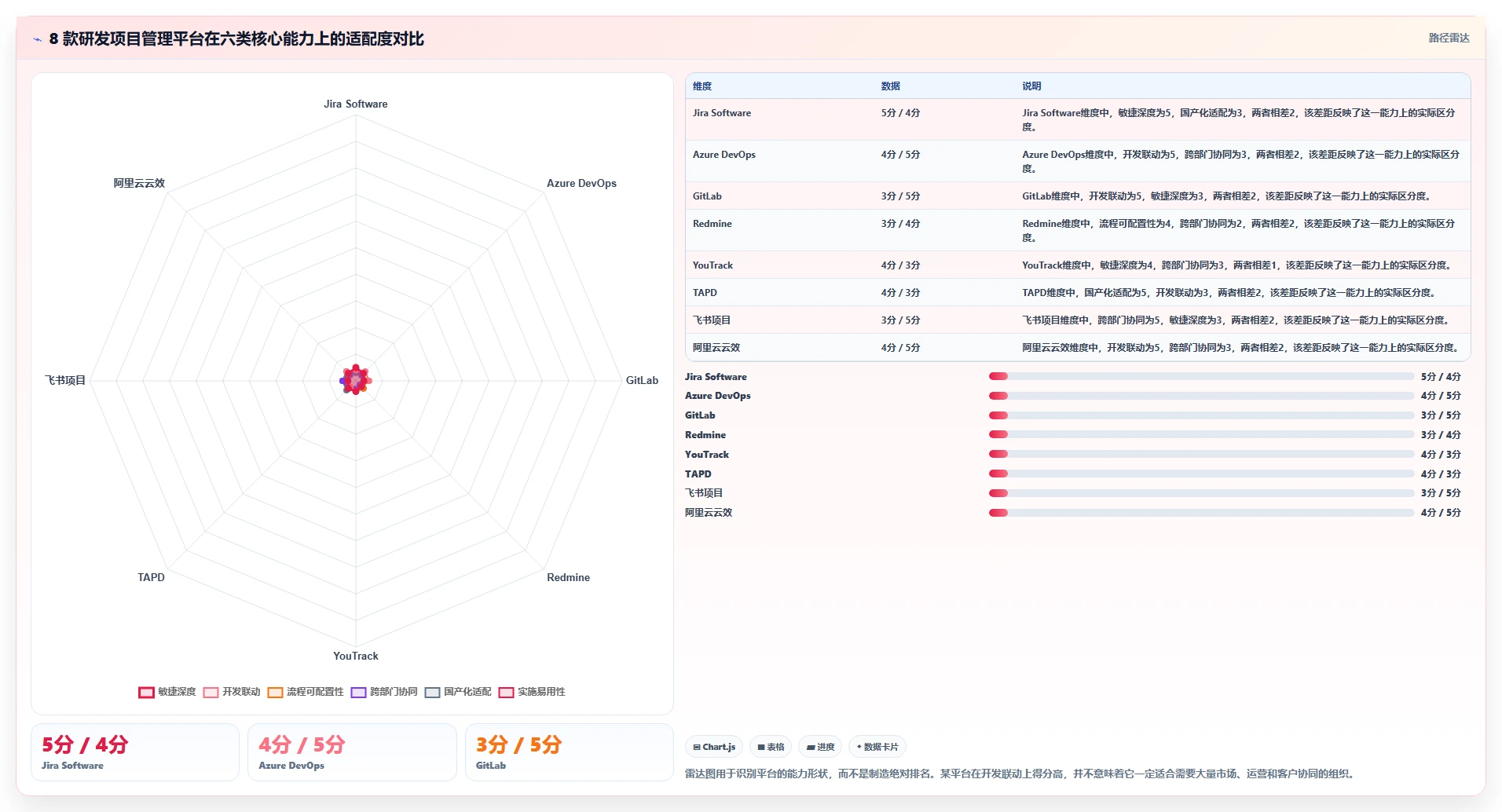Screen dimensions: 1502x812
Task: Open the GitLab 3分 / 5分 data card
Action: click(x=570, y=752)
